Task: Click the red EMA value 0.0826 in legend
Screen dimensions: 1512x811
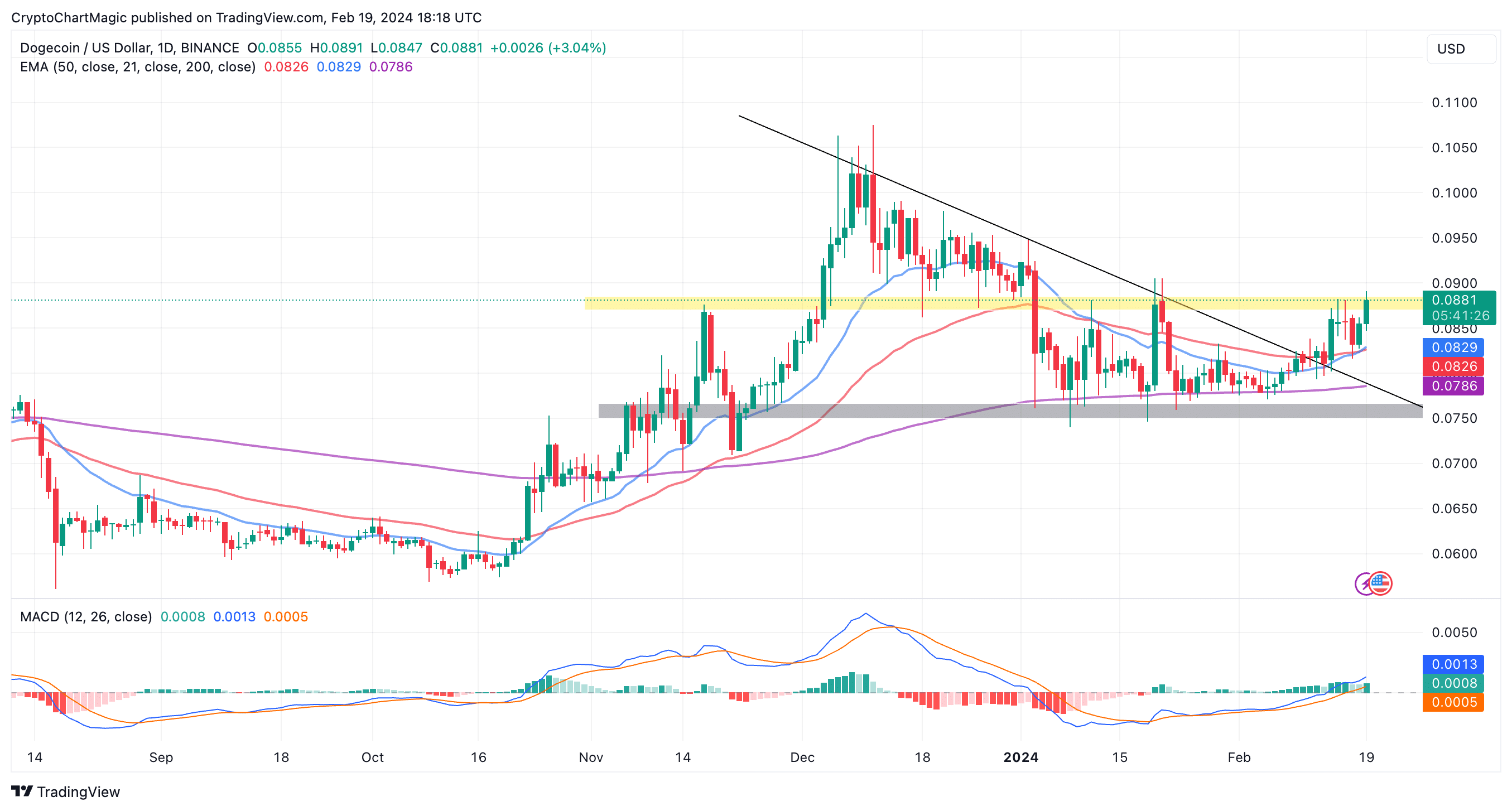Action: [286, 67]
